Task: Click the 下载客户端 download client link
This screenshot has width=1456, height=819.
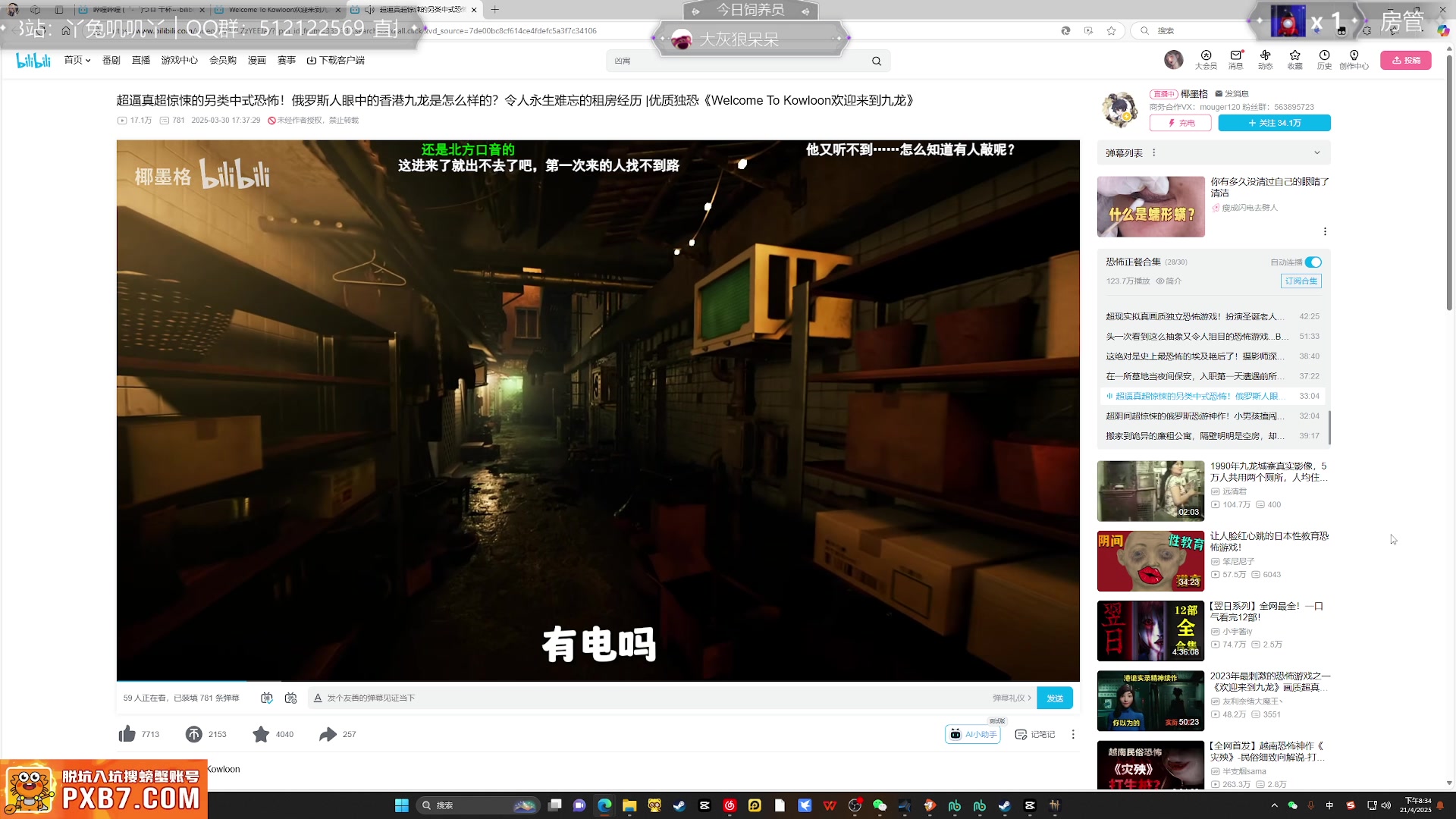Action: [x=336, y=61]
